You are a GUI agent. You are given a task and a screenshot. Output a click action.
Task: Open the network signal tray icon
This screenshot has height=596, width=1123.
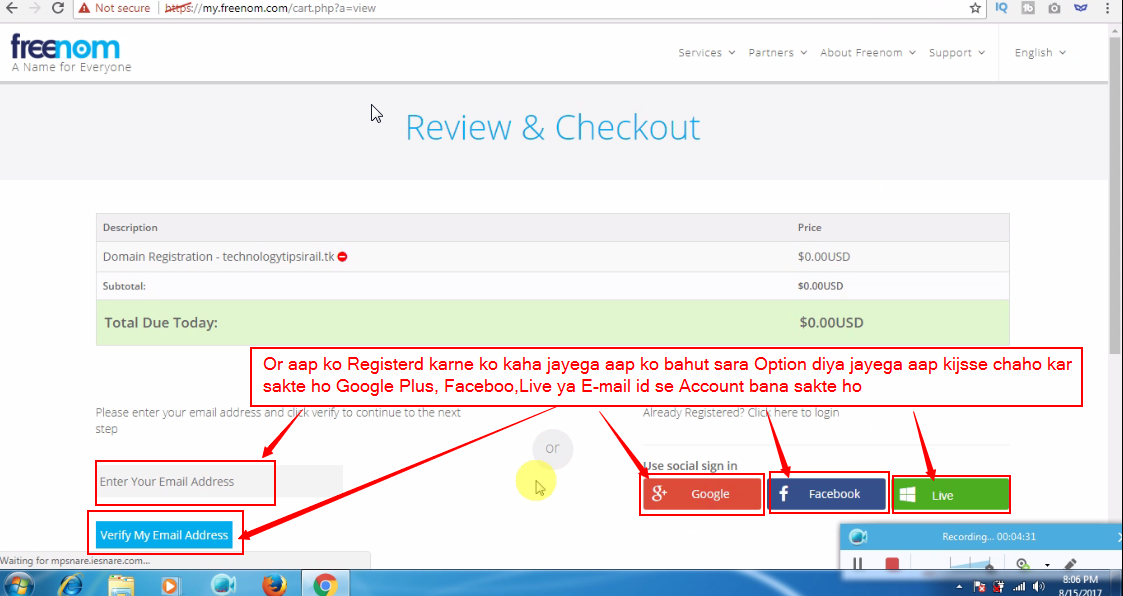pos(1018,587)
